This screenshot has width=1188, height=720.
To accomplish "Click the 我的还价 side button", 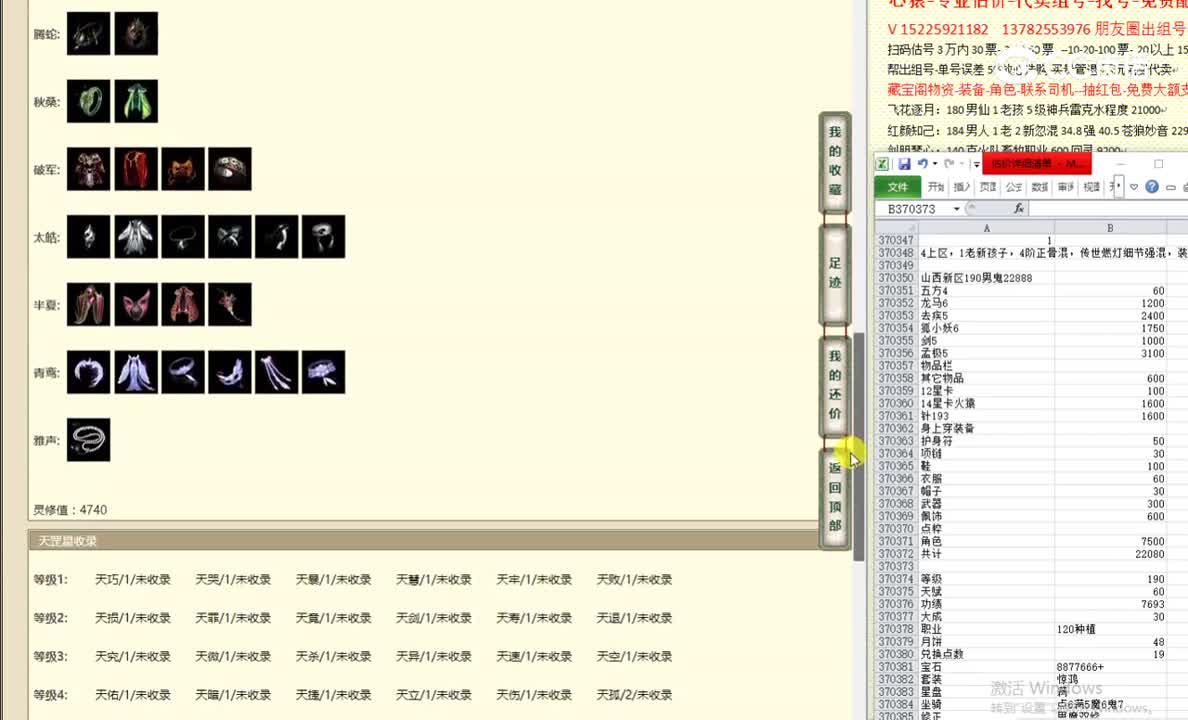I will 835,386.
